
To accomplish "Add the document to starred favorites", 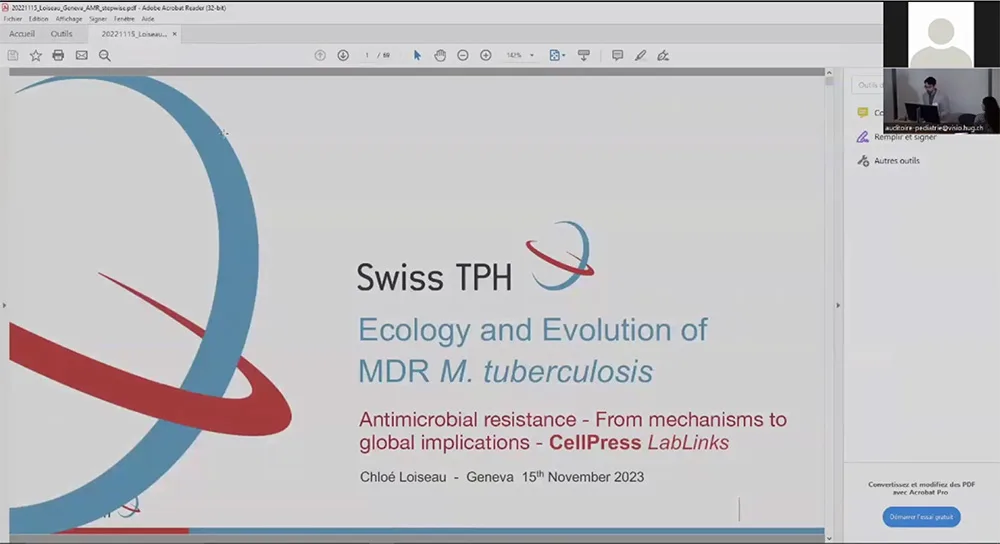I will [36, 55].
